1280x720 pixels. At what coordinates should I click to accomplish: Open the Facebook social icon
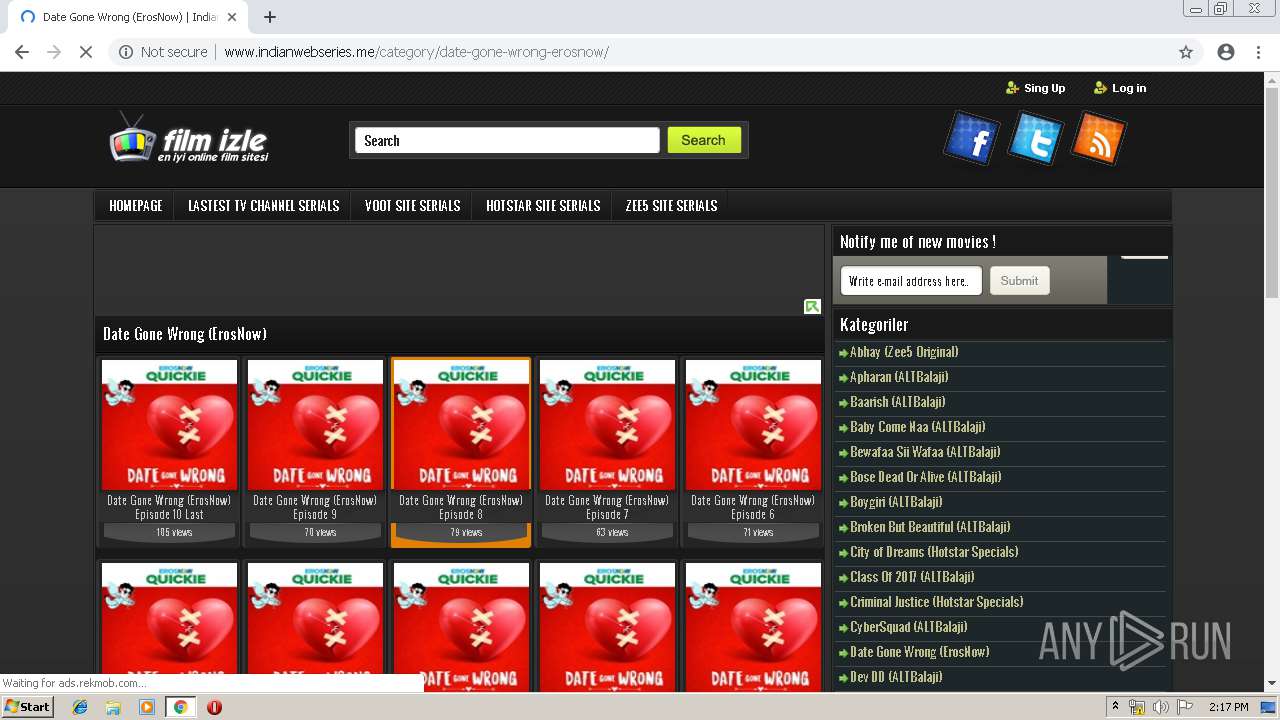(971, 139)
